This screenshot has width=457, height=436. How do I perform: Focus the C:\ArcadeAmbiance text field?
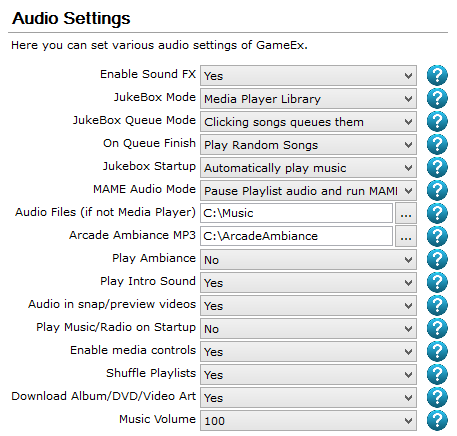pyautogui.click(x=296, y=236)
